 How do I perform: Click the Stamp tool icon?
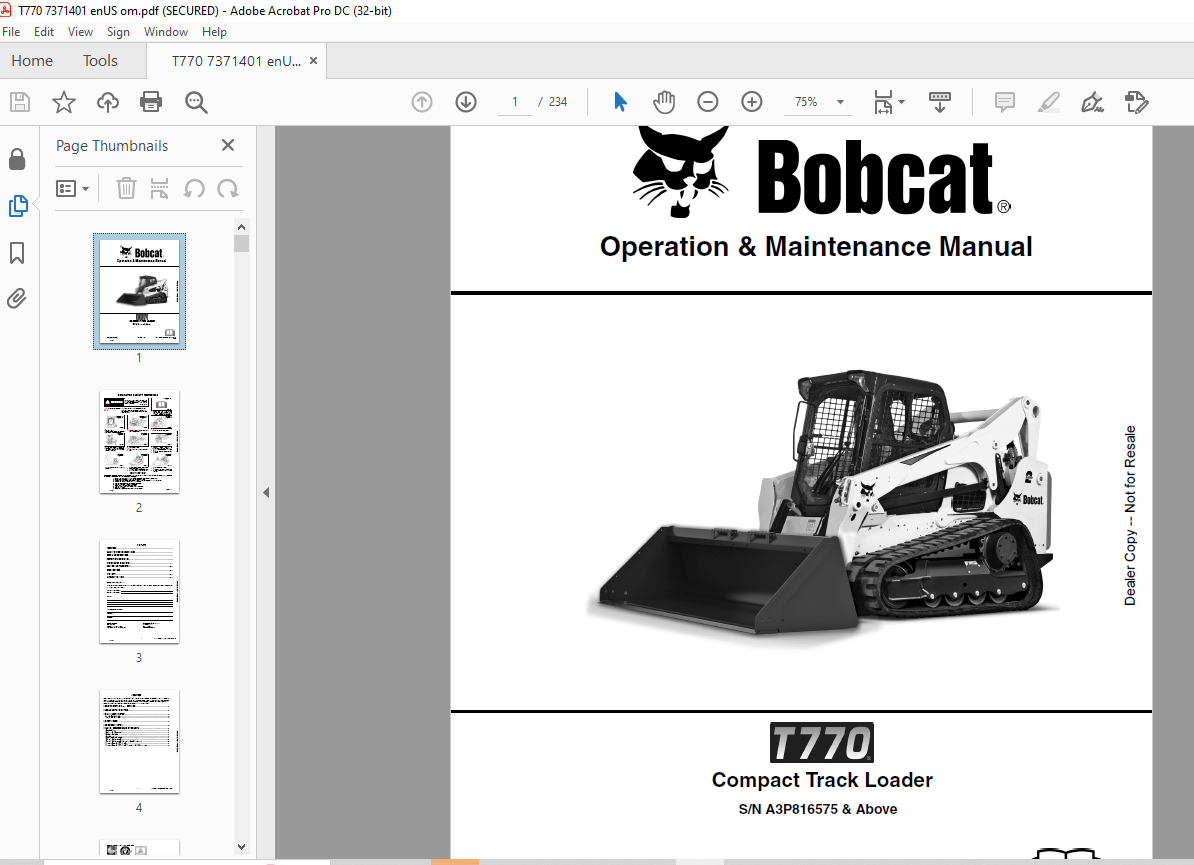pyautogui.click(x=1136, y=102)
